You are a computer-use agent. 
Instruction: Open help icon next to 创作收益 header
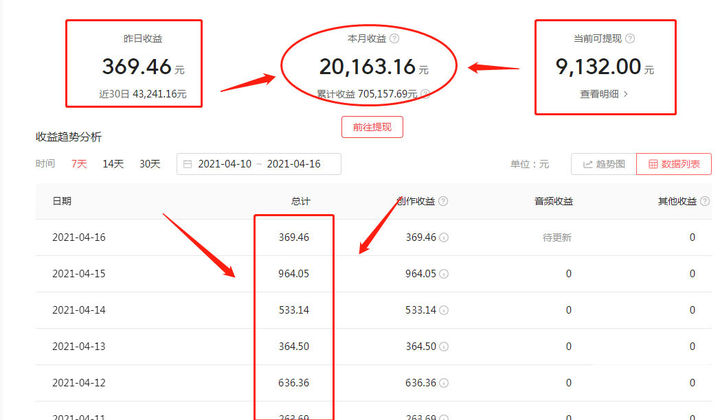tap(443, 201)
